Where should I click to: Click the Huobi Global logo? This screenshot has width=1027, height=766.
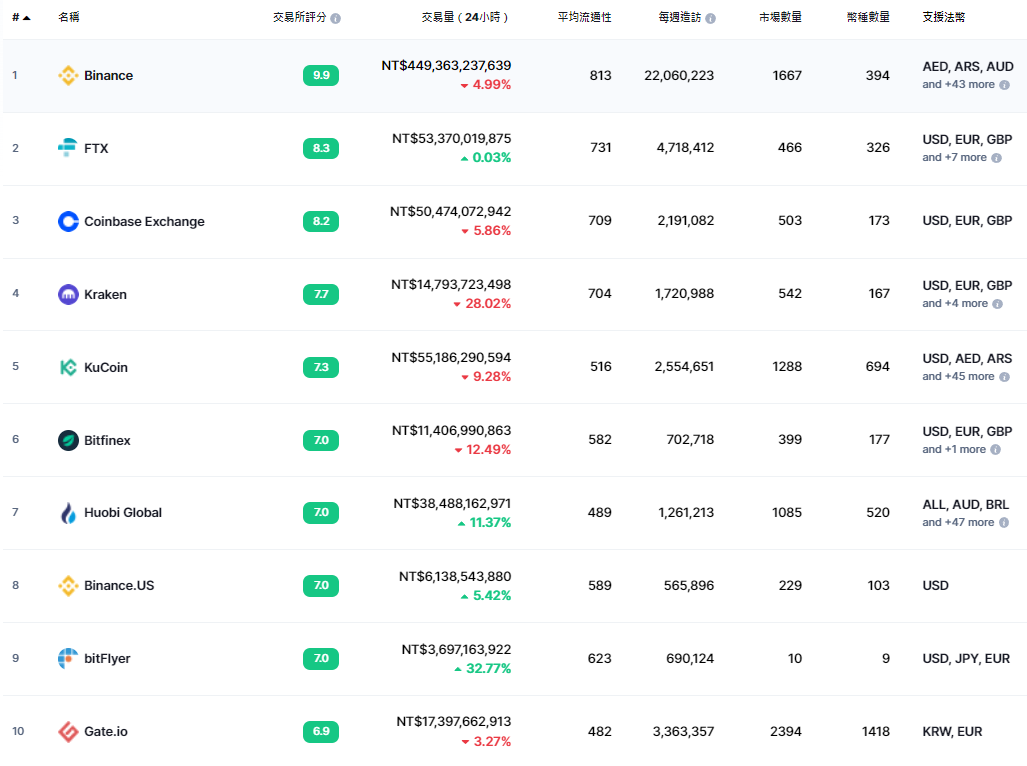(x=68, y=512)
